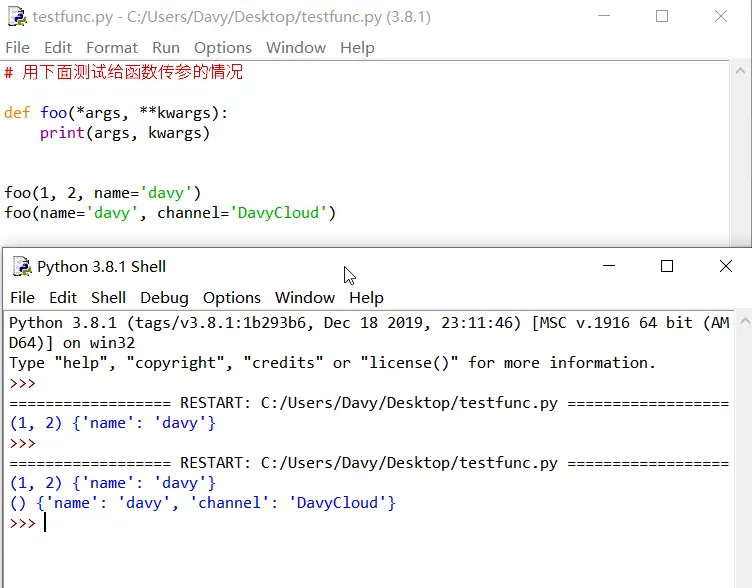Maximize the Python 3.8.1 Shell window
Screen dimensions: 752x588
click(x=667, y=266)
